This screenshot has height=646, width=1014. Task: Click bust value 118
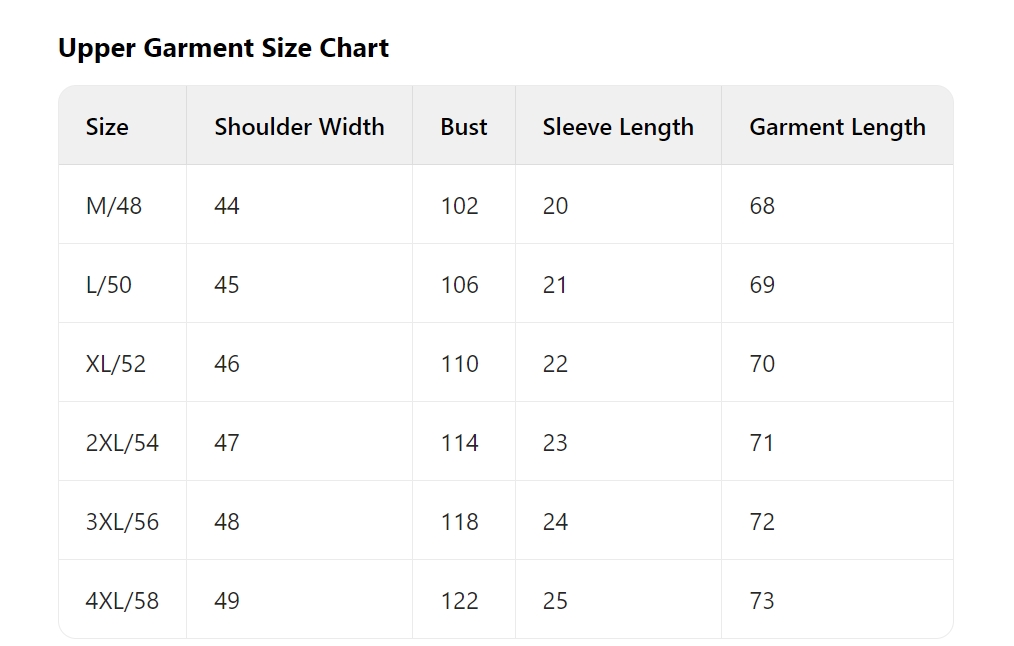click(x=460, y=521)
